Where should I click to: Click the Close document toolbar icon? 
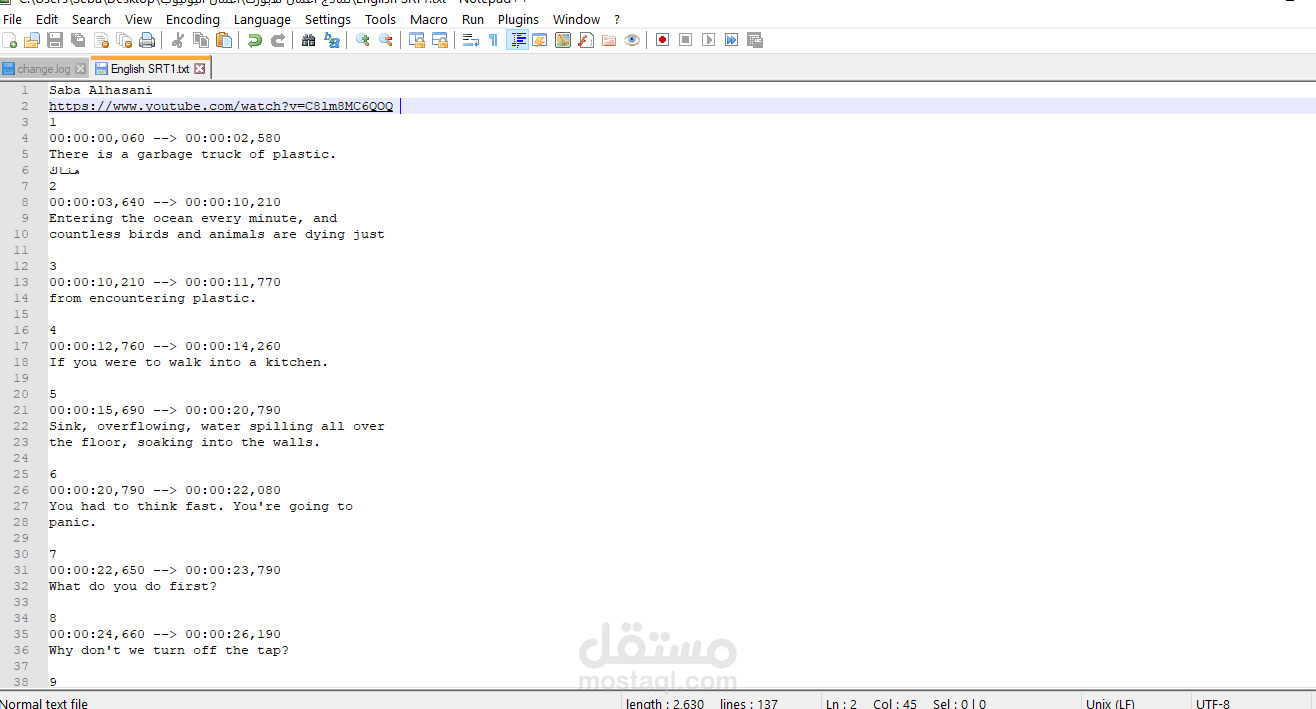click(101, 40)
